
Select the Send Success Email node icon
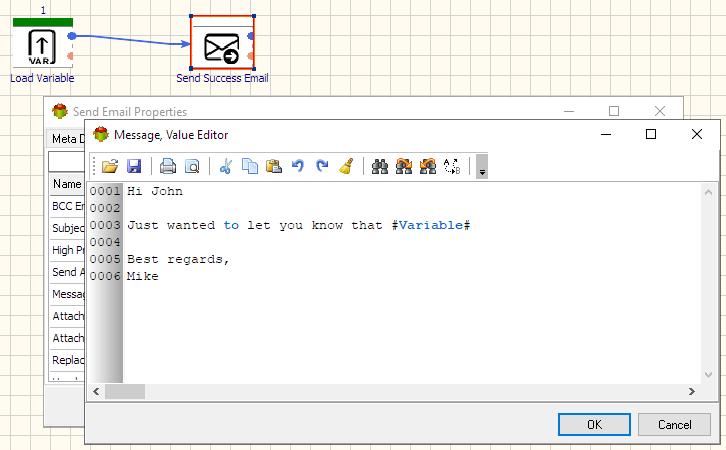(x=222, y=47)
